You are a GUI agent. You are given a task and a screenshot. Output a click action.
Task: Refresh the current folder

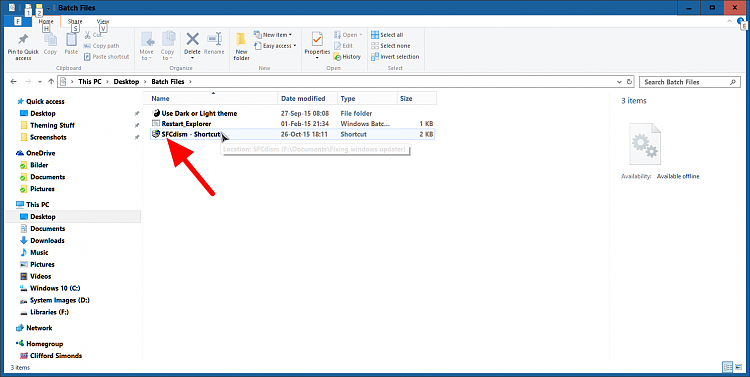tap(629, 82)
